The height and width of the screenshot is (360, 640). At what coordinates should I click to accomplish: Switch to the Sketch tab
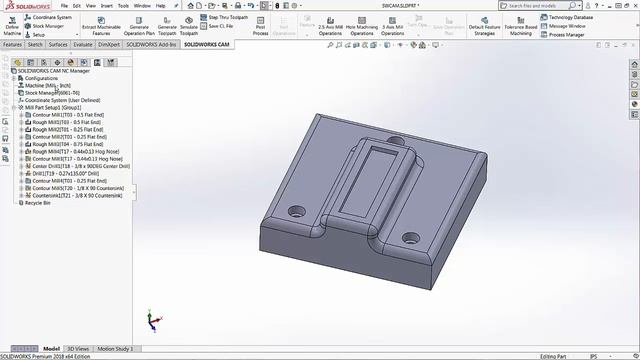[x=35, y=44]
